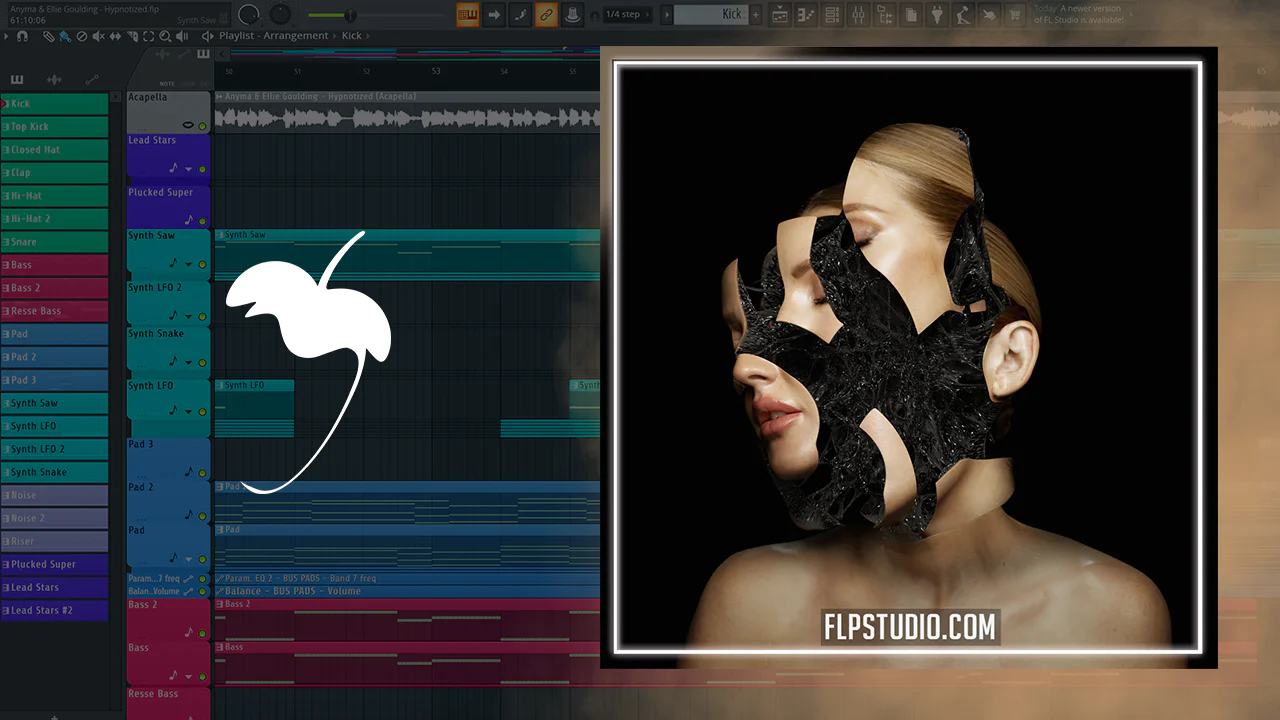Mute the Pad track
This screenshot has height=720, width=1280.
click(203, 559)
